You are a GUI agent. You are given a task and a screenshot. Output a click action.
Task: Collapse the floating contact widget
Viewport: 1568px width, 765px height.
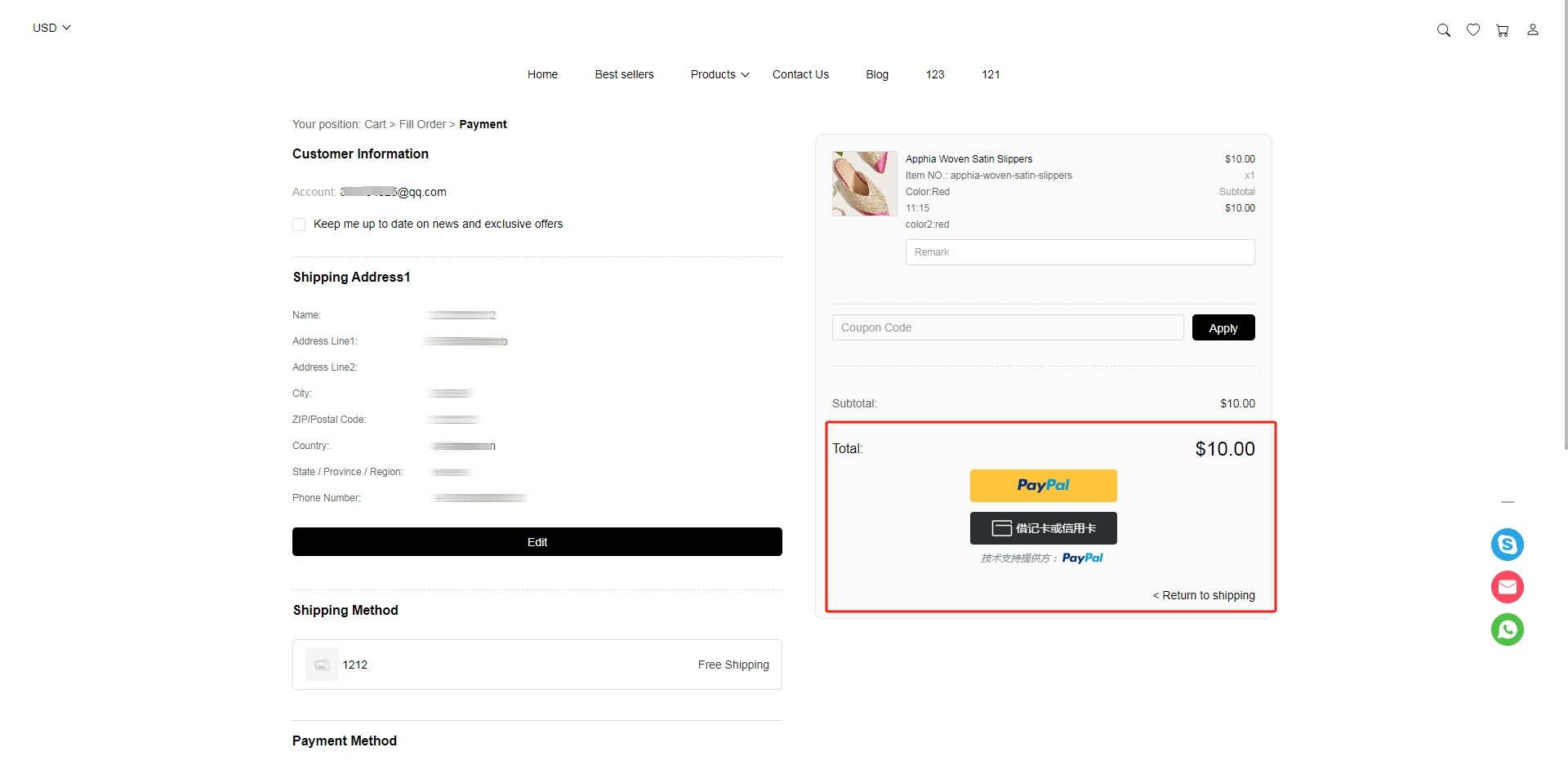click(1508, 502)
